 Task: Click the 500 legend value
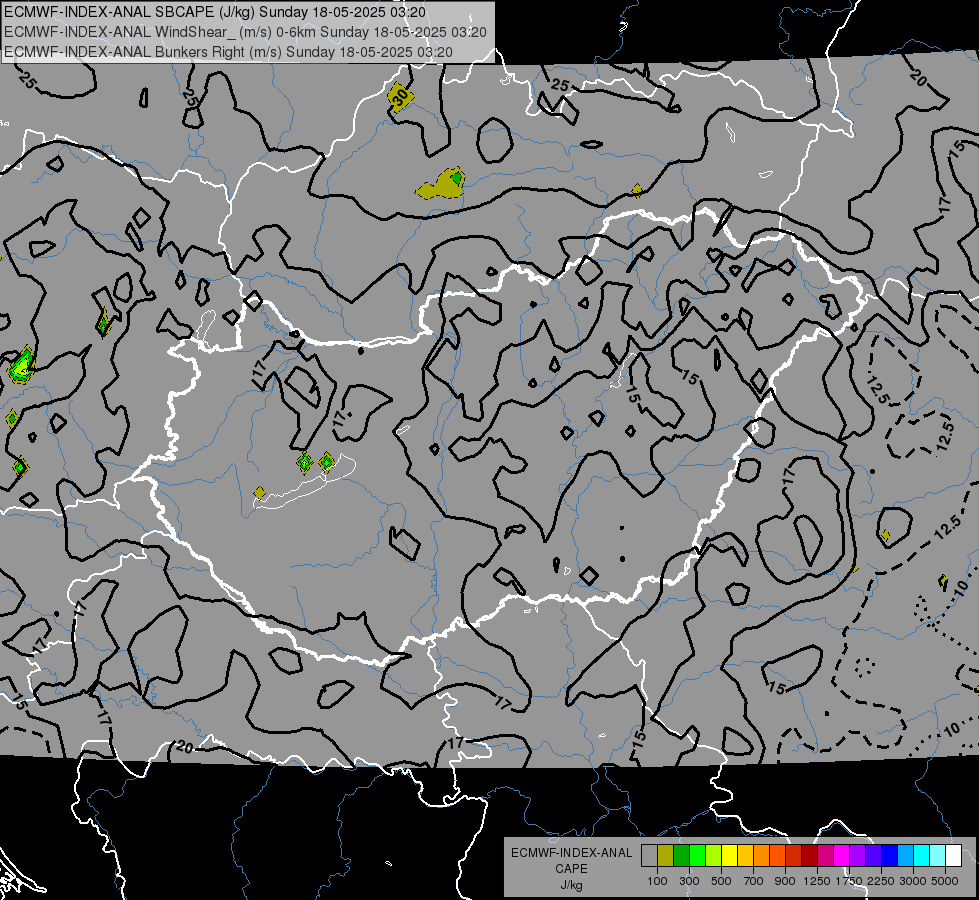click(721, 881)
